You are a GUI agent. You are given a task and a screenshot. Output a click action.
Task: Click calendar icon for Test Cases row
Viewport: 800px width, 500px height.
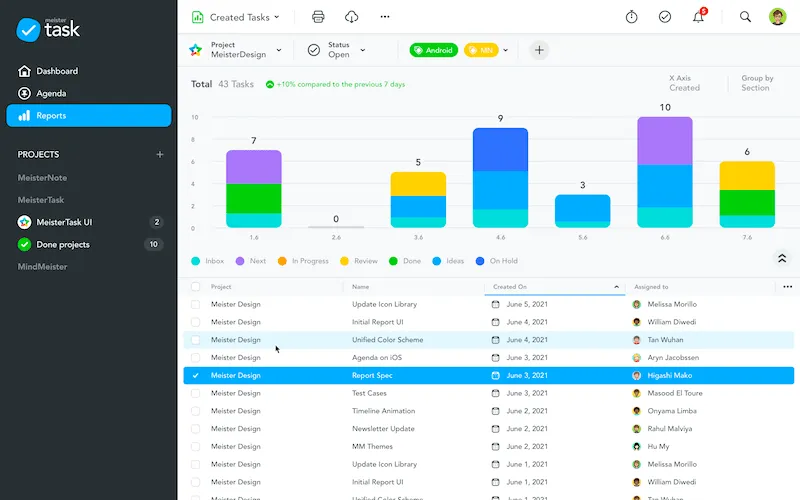[495, 393]
